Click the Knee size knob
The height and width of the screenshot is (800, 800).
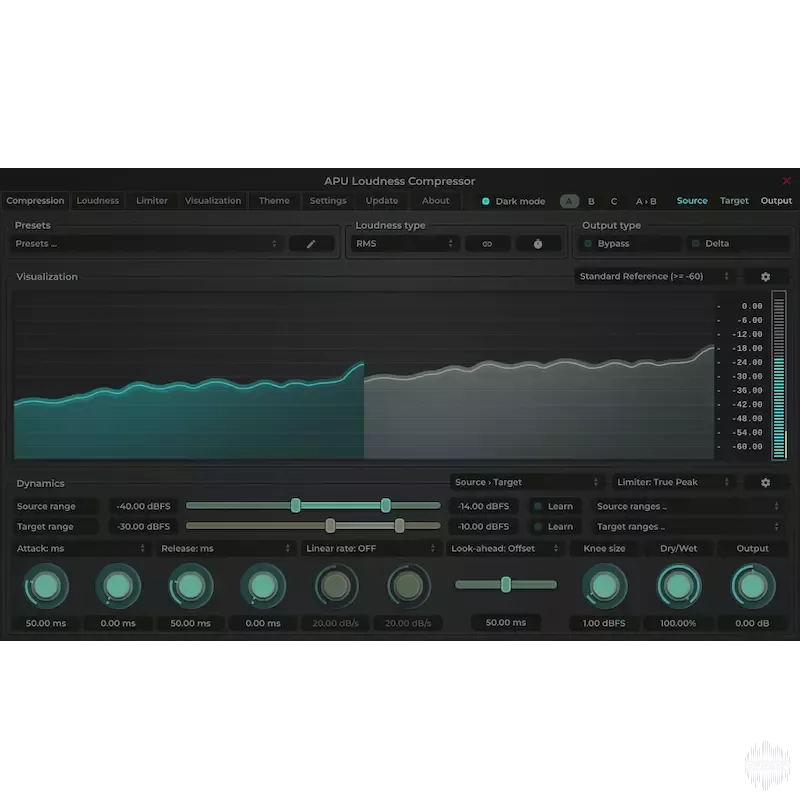(x=604, y=586)
